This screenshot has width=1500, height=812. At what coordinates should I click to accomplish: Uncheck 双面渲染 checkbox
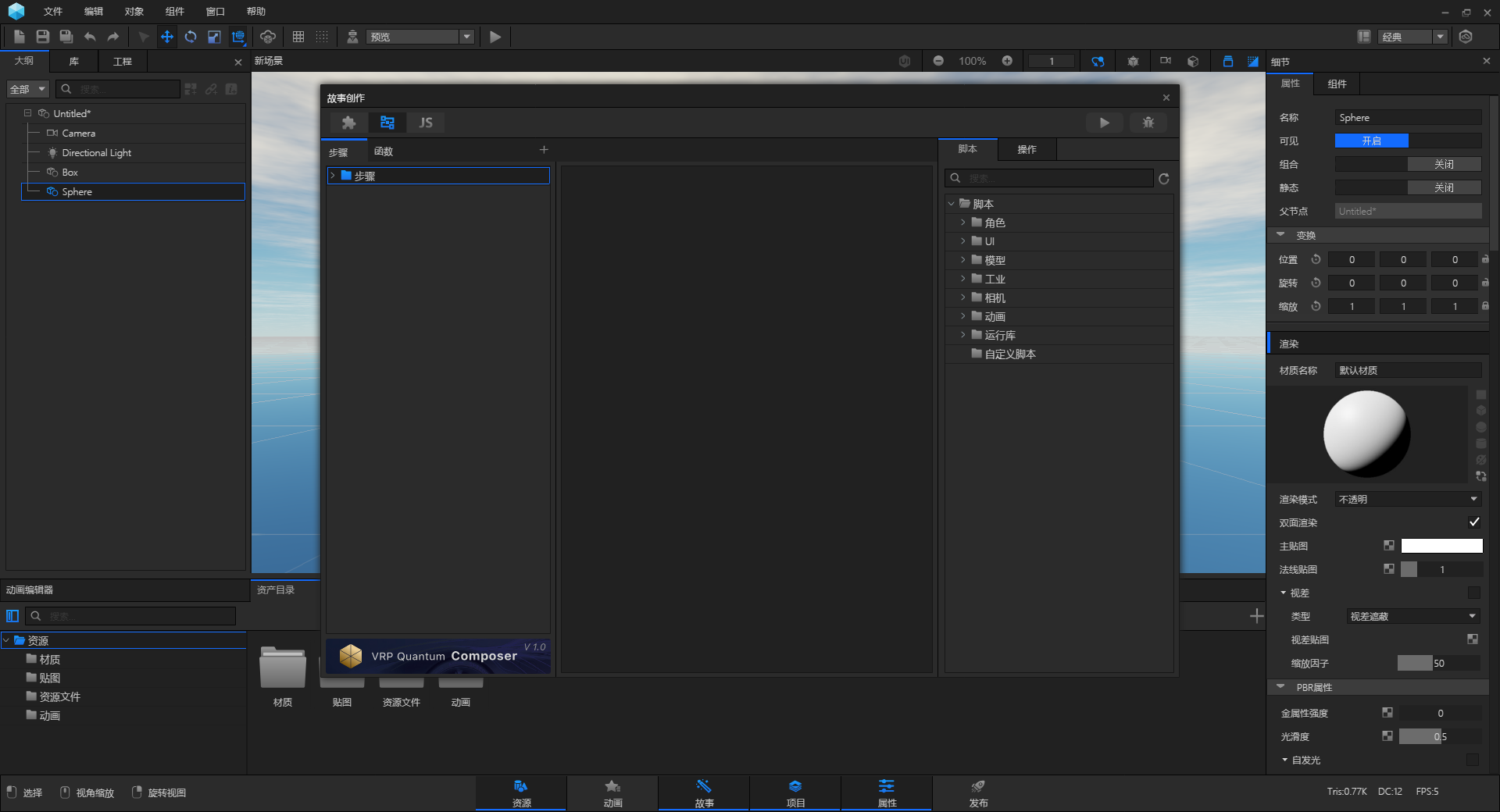pos(1474,522)
